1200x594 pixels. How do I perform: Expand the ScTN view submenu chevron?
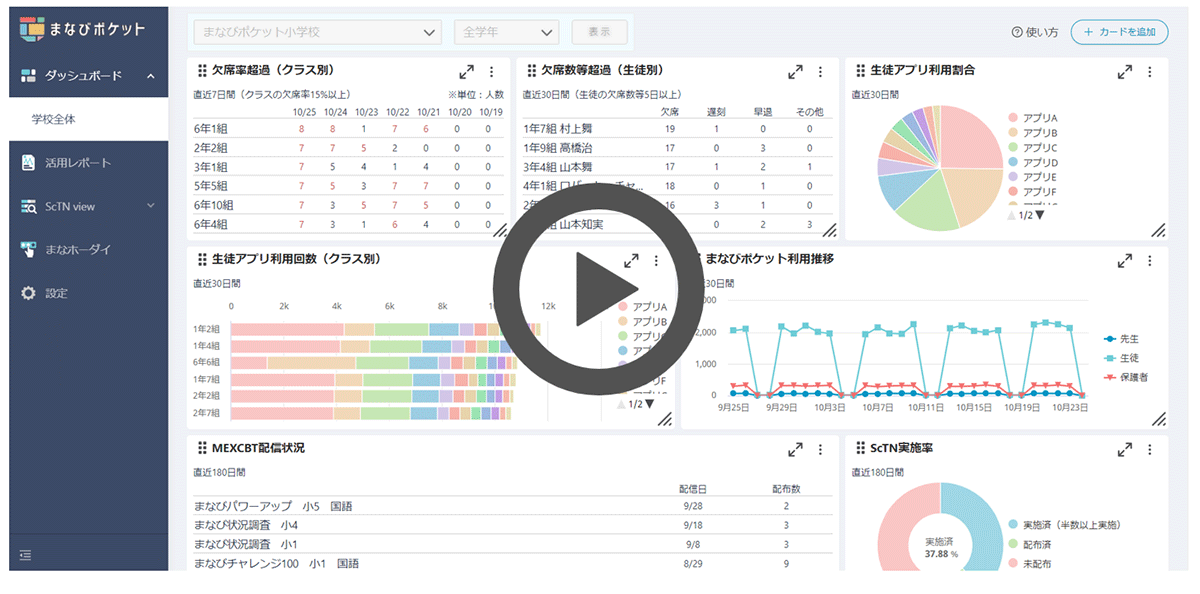click(x=151, y=206)
